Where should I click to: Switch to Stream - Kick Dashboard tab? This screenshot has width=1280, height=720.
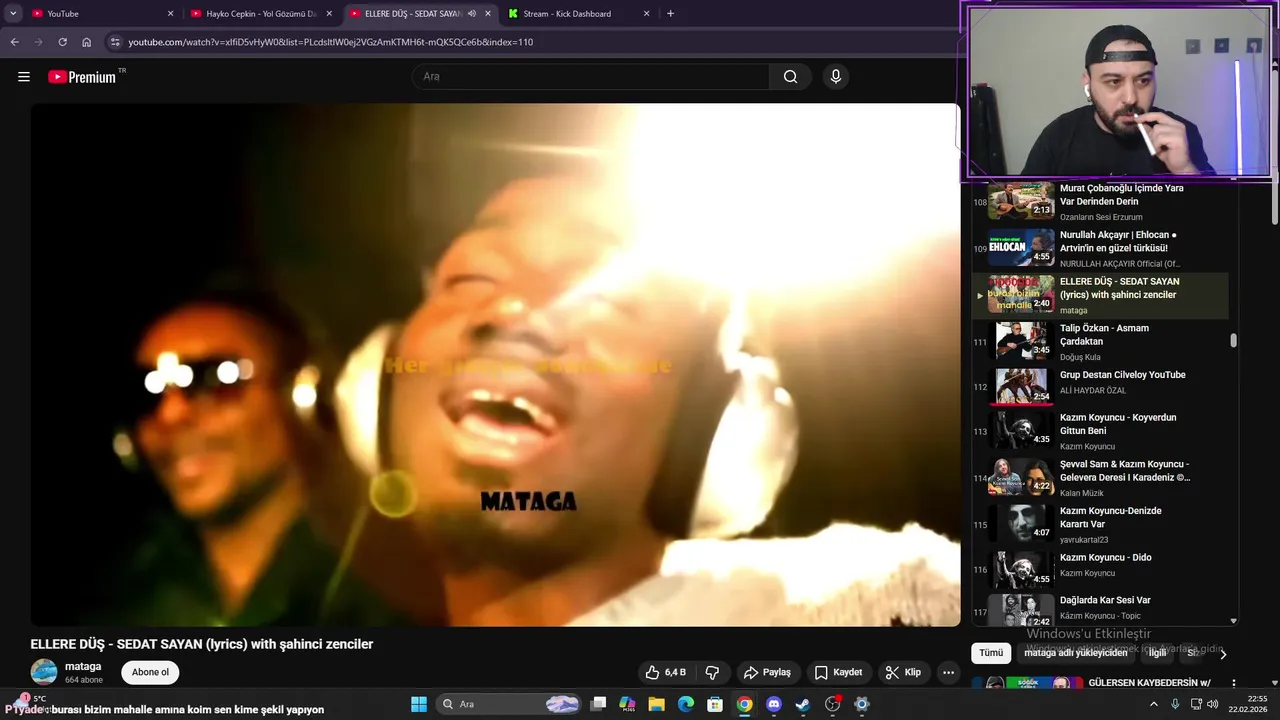pos(578,14)
